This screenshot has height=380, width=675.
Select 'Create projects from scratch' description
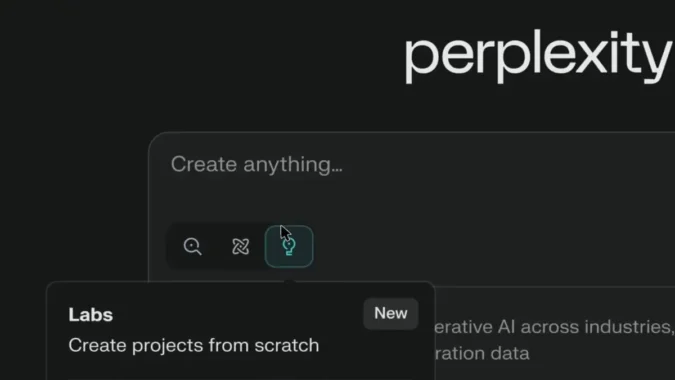194,346
